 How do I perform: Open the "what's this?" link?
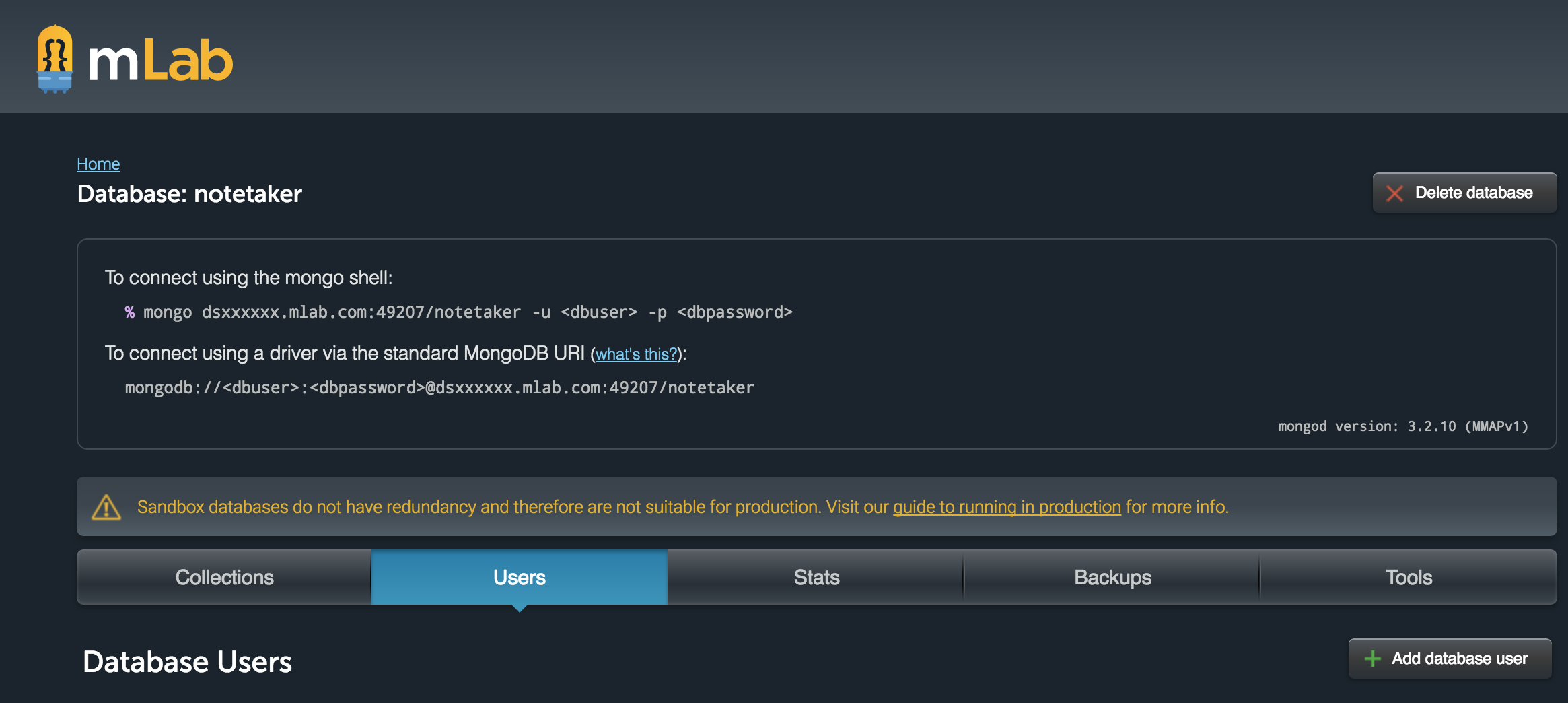click(x=636, y=354)
